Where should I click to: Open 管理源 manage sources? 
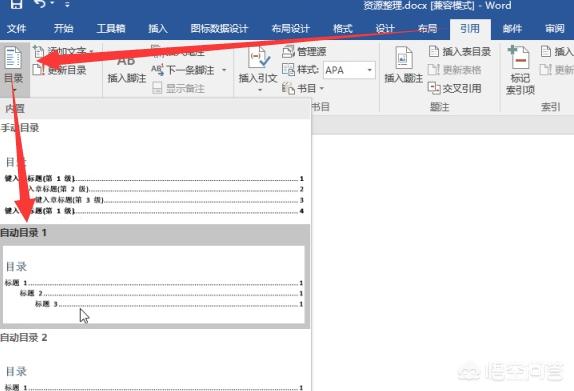click(x=305, y=51)
